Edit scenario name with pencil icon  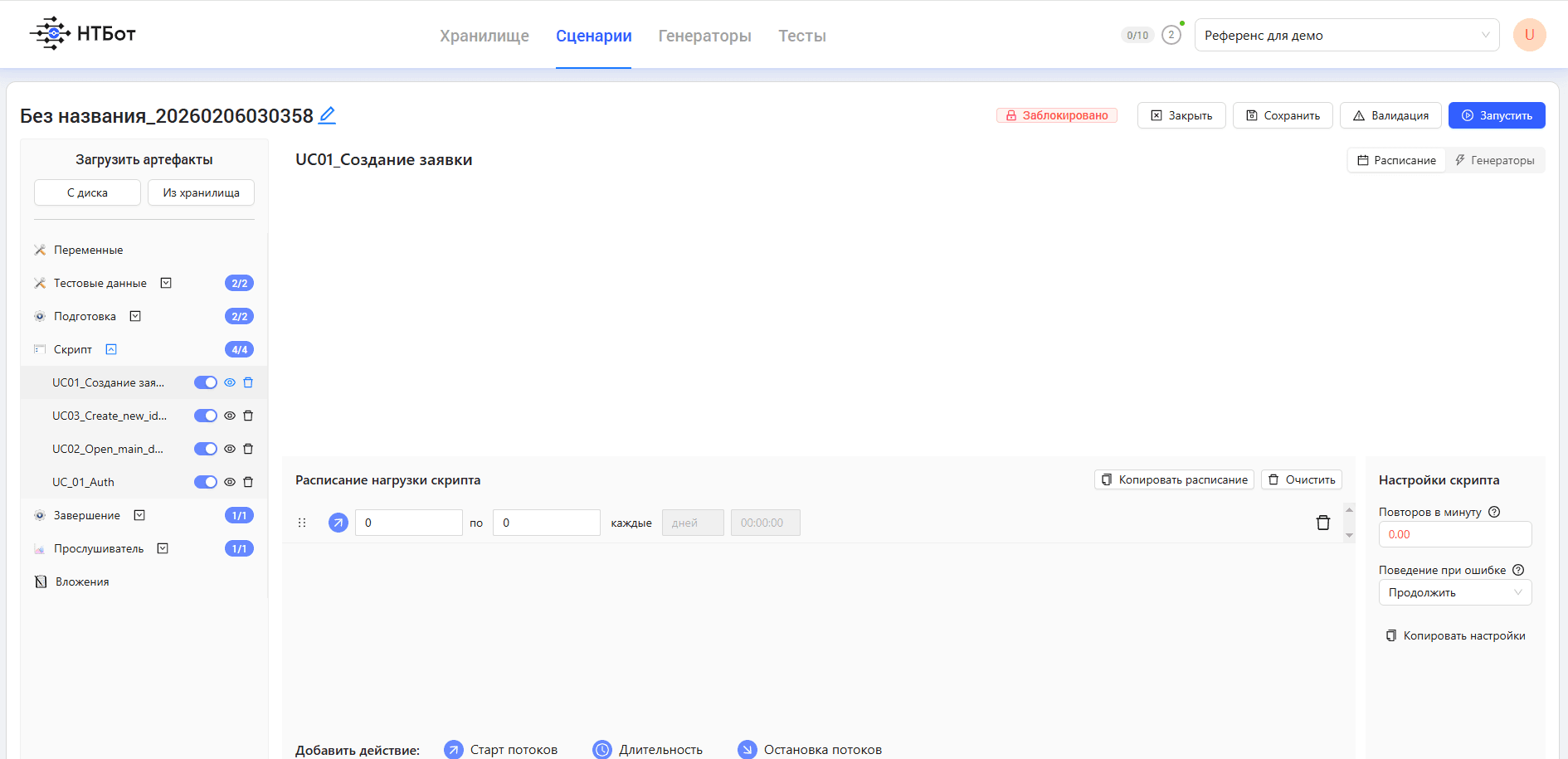[x=328, y=115]
